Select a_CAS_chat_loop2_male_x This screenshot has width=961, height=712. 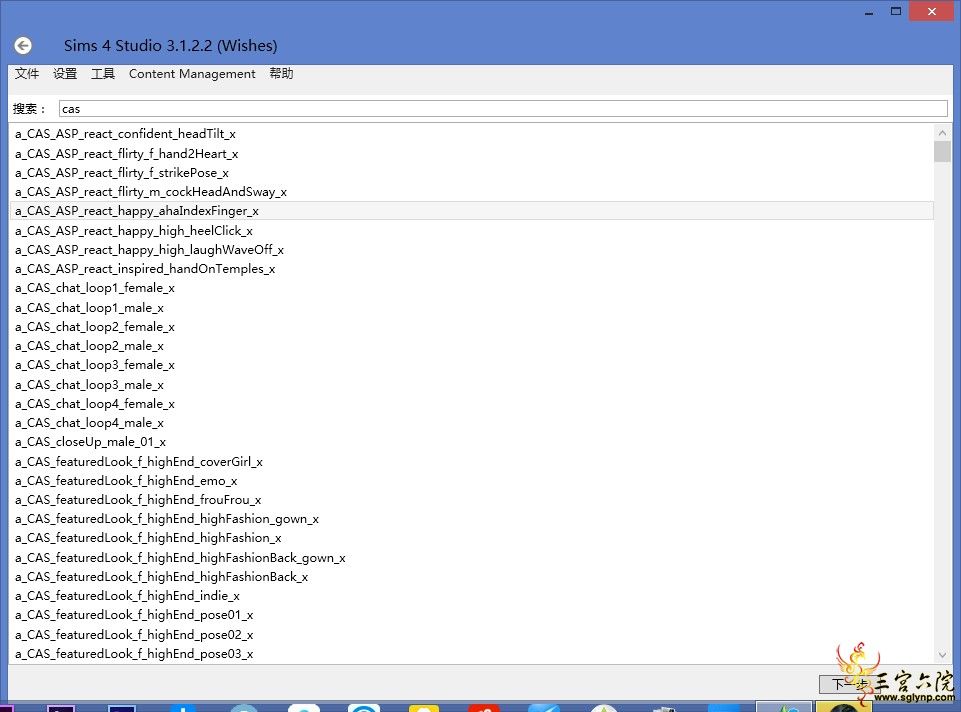pyautogui.click(x=471, y=346)
